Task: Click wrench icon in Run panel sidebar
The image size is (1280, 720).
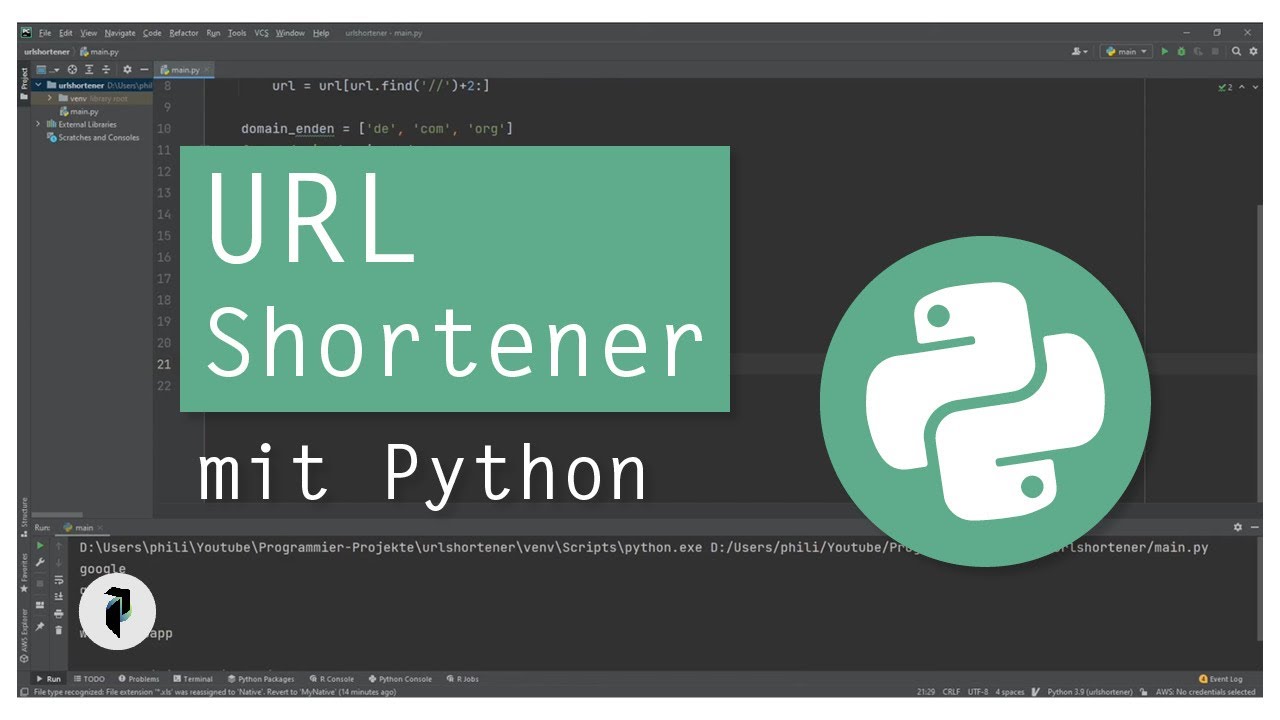Action: pos(40,562)
